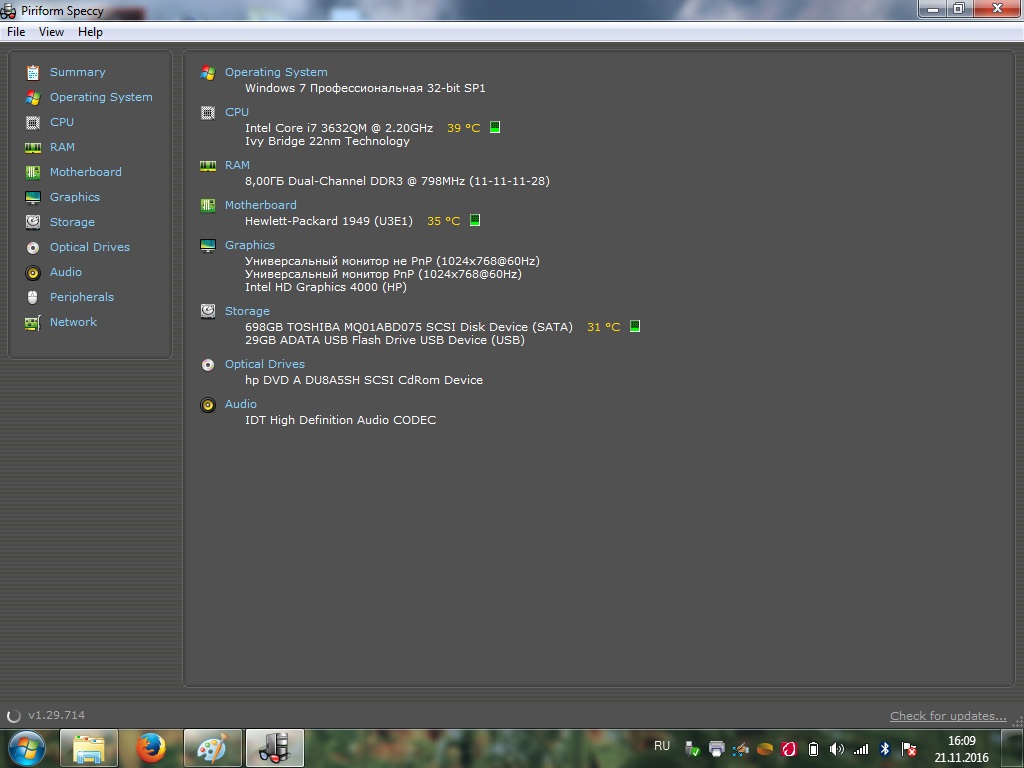Click the Bluetooth tray icon

pos(885,749)
